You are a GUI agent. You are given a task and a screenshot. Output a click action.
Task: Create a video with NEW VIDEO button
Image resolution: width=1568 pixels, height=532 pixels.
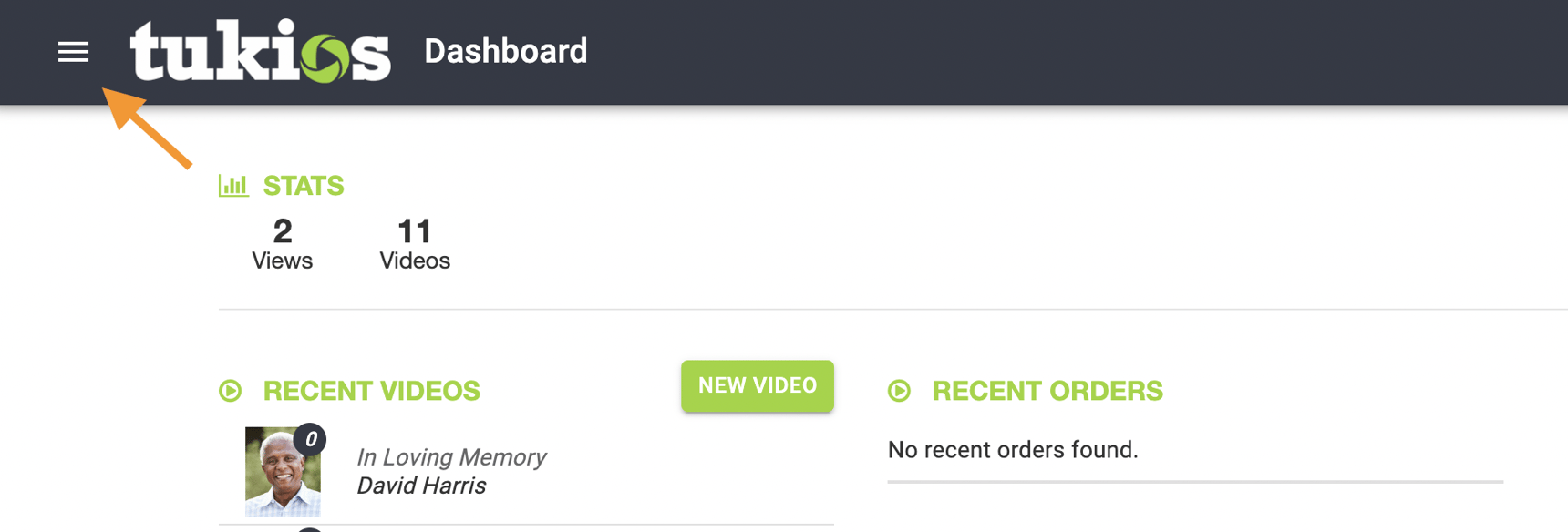tap(757, 386)
